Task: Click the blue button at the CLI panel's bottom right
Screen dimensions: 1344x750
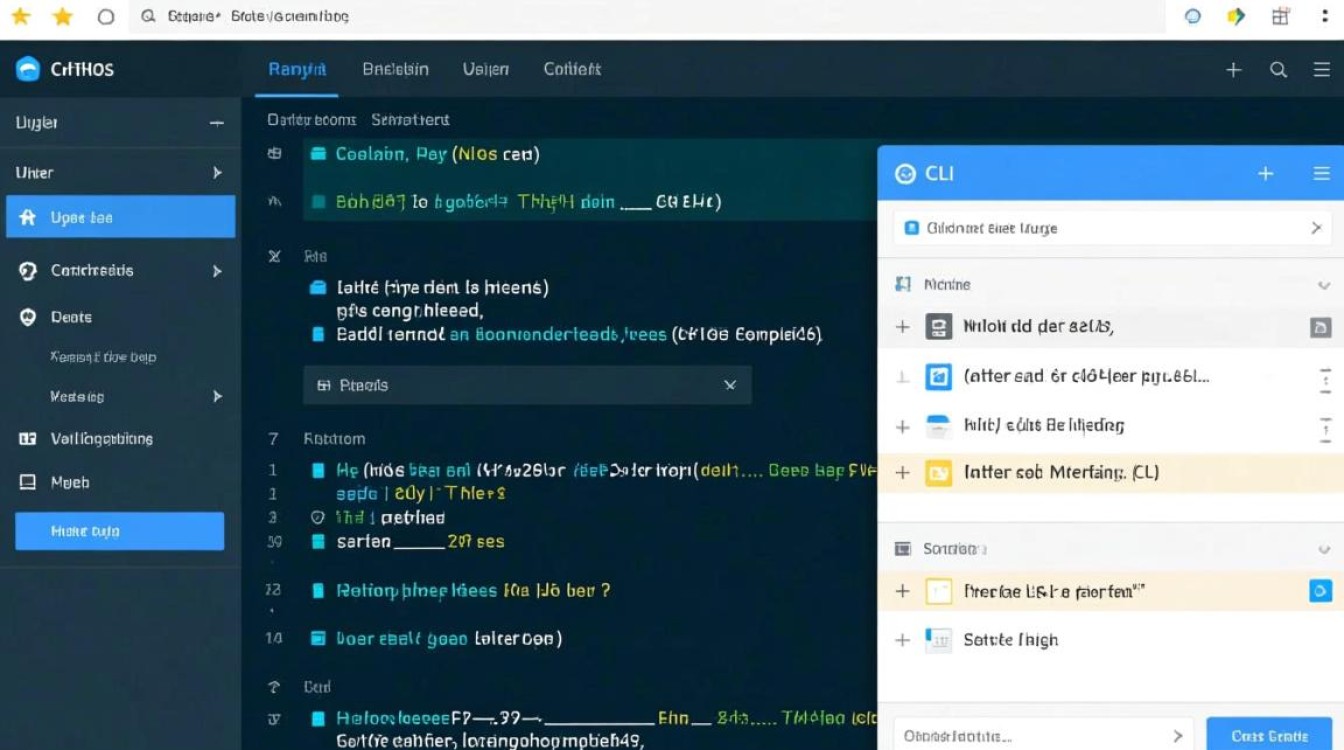Action: click(1269, 735)
